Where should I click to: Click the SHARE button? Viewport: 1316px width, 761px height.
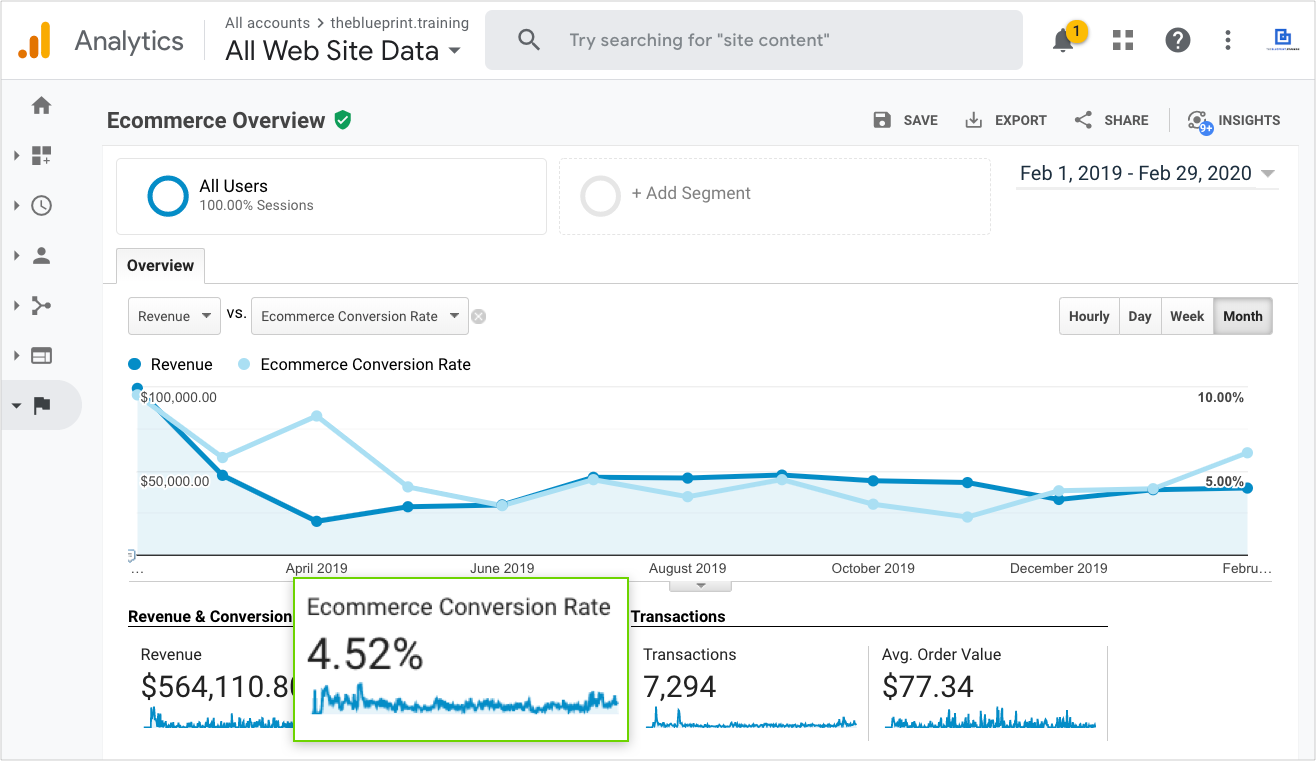tap(1111, 120)
